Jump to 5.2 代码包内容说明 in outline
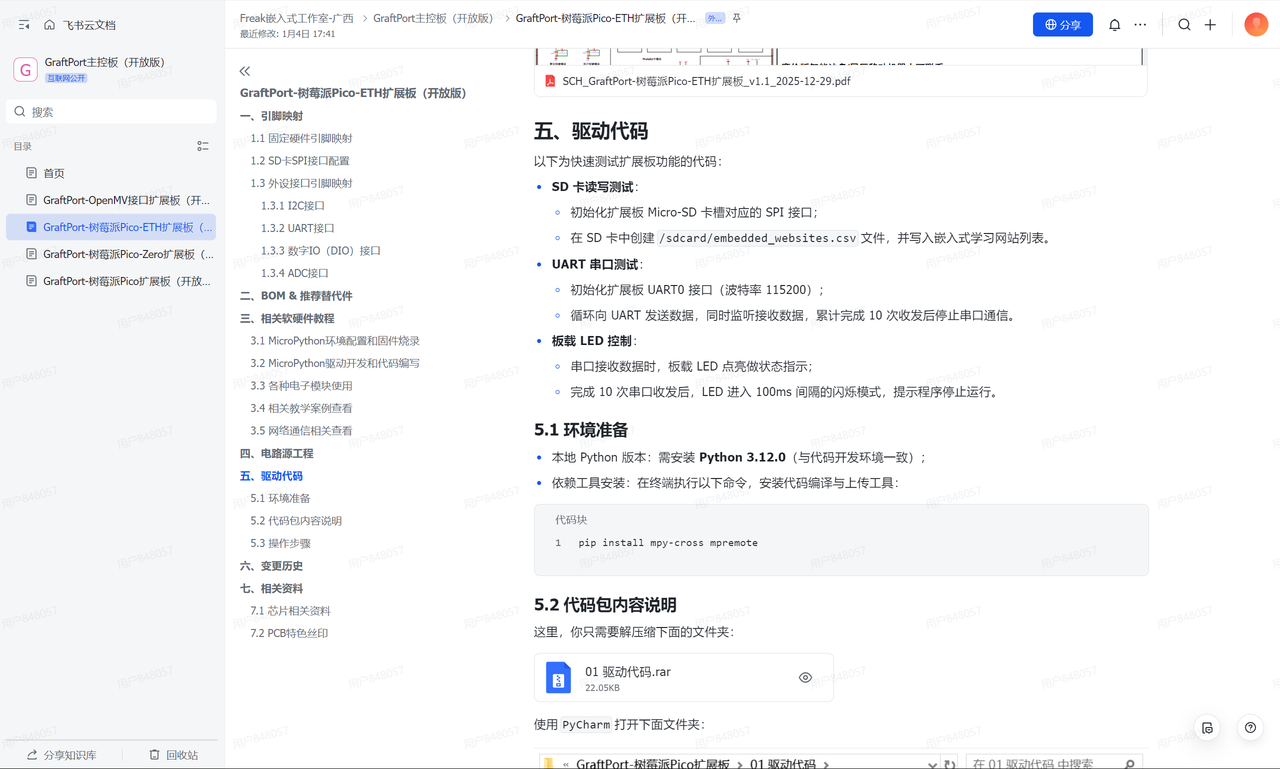Viewport: 1280px width, 769px height. 296,521
